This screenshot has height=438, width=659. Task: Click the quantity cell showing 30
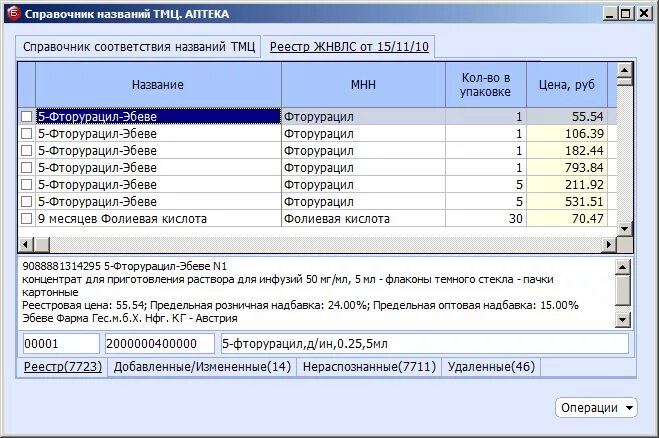point(485,219)
